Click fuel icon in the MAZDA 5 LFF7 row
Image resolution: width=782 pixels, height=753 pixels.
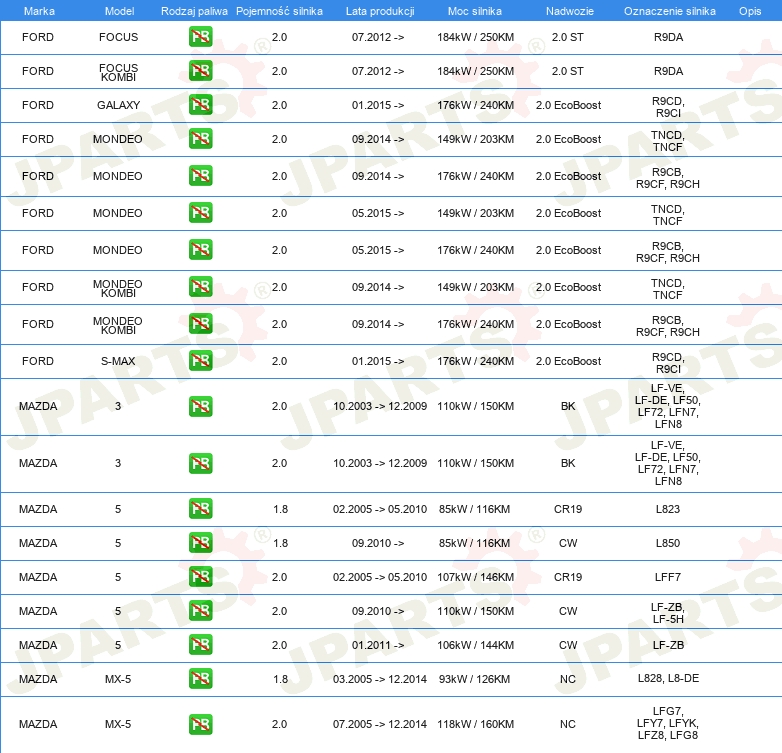[x=200, y=576]
